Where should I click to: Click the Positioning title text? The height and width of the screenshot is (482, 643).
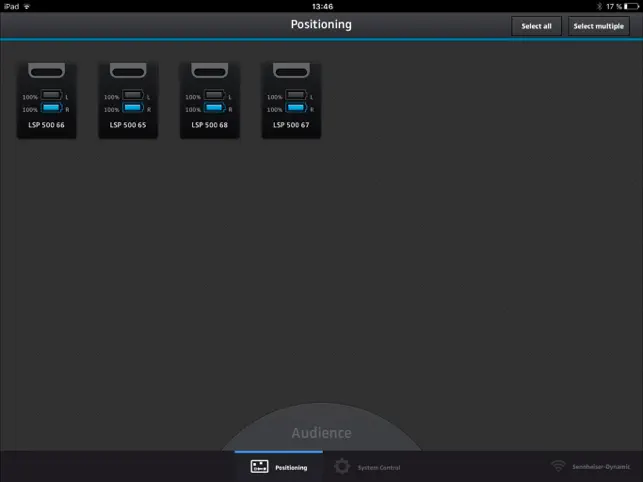tap(321, 25)
